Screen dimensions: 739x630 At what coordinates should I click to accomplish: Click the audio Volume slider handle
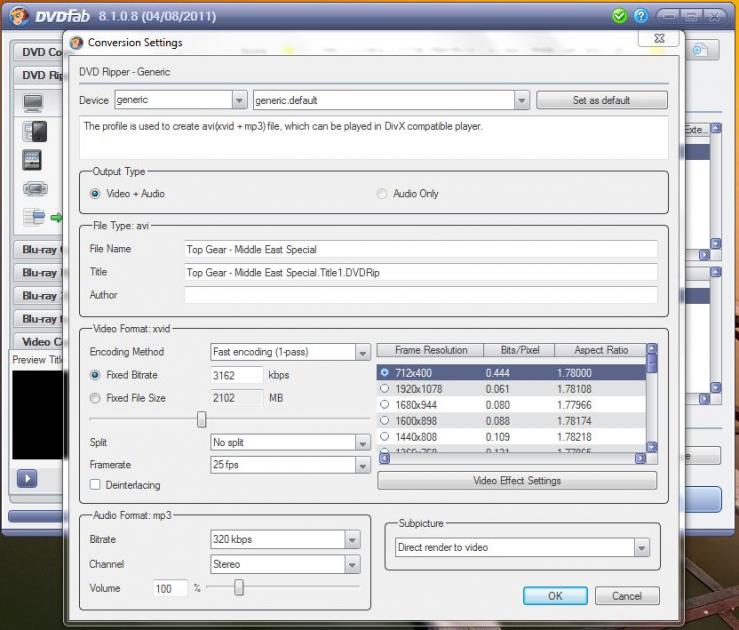click(x=238, y=588)
